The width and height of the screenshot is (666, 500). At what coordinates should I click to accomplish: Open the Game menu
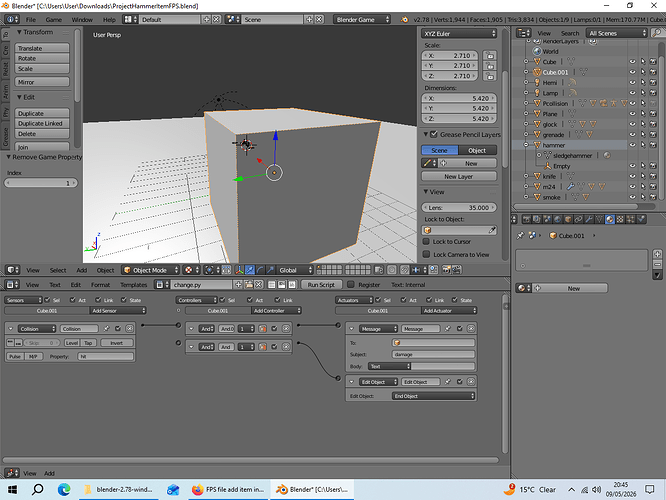[x=54, y=20]
